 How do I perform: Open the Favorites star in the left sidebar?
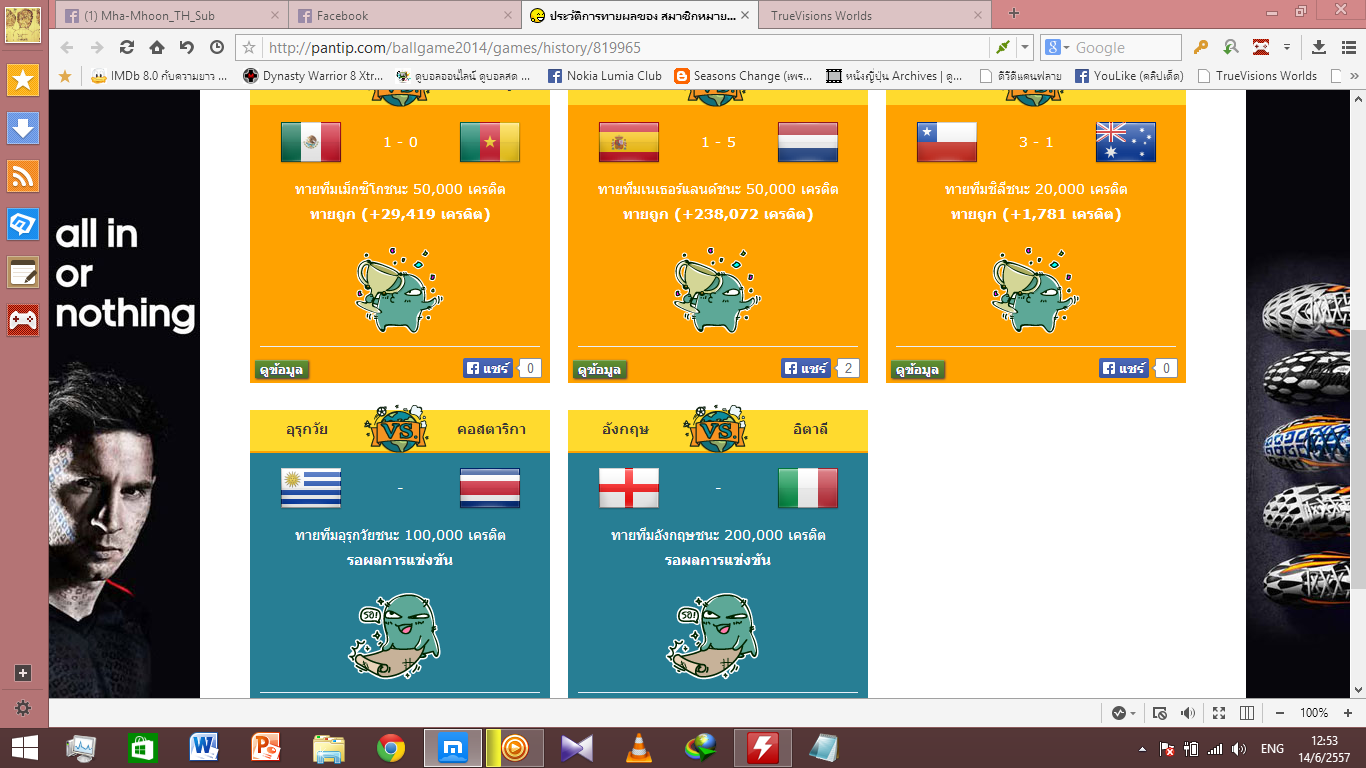click(x=23, y=80)
